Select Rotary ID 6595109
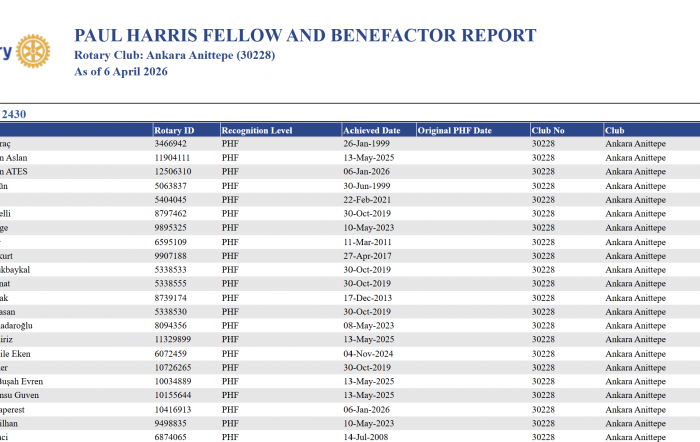This screenshot has height=442, width=700. click(x=171, y=242)
